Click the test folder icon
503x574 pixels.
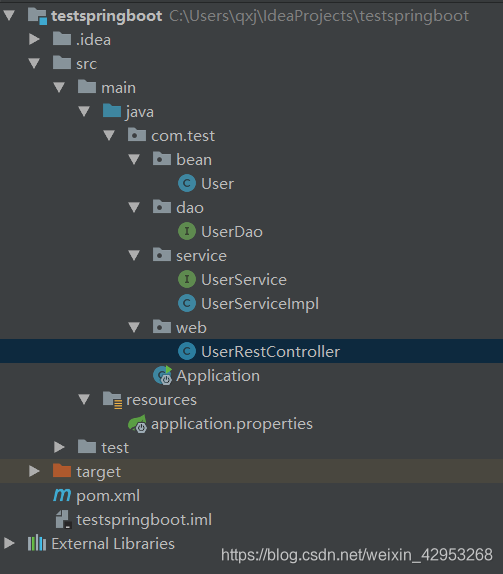87,447
